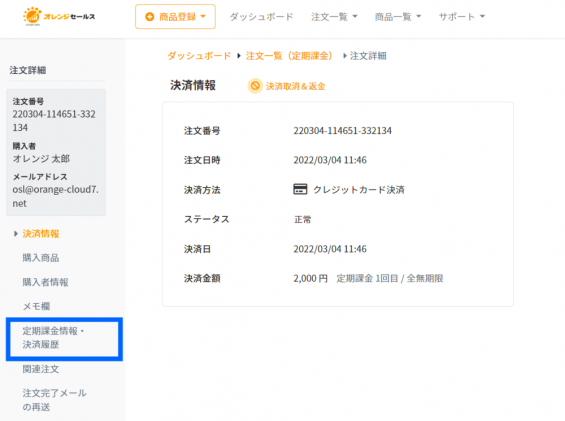Click 注文完了メールの再送 in sidebar
The height and width of the screenshot is (421, 565).
click(54, 400)
